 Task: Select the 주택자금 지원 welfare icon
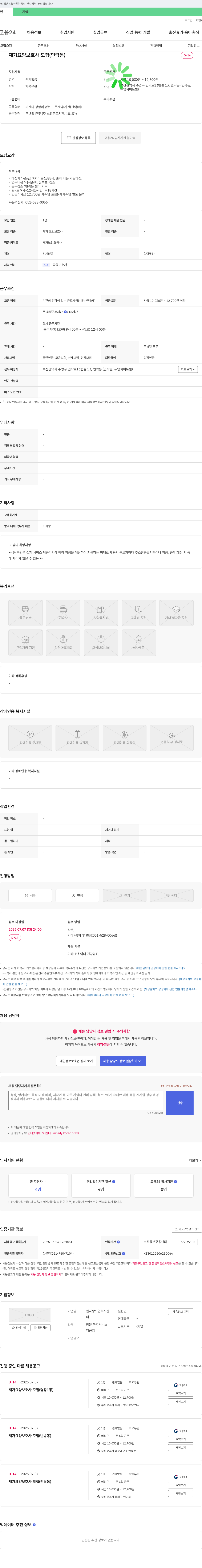pos(25,643)
